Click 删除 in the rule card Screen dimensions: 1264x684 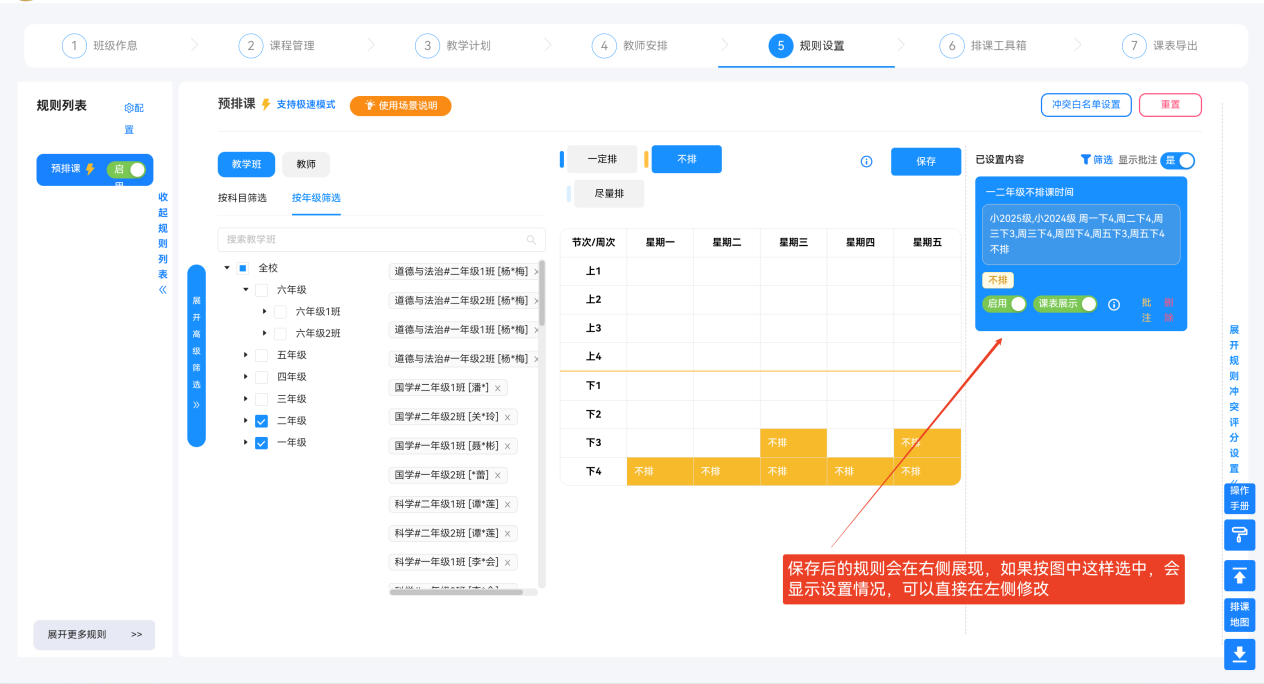point(1169,310)
